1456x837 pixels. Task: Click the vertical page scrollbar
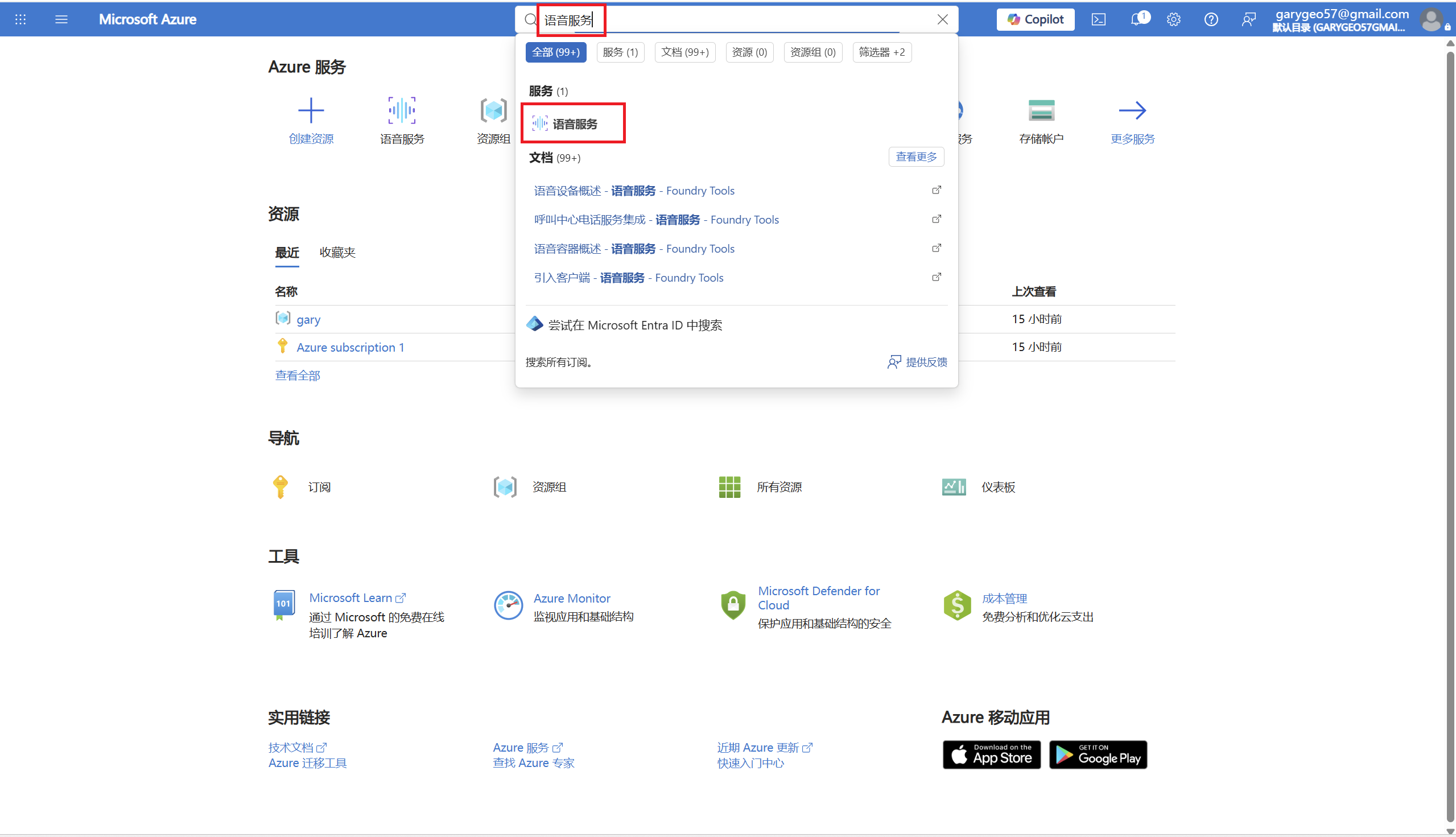[1450, 437]
